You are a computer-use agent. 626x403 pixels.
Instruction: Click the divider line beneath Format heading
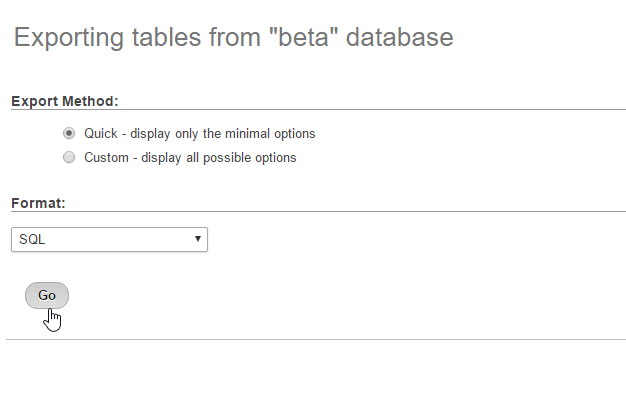318,211
